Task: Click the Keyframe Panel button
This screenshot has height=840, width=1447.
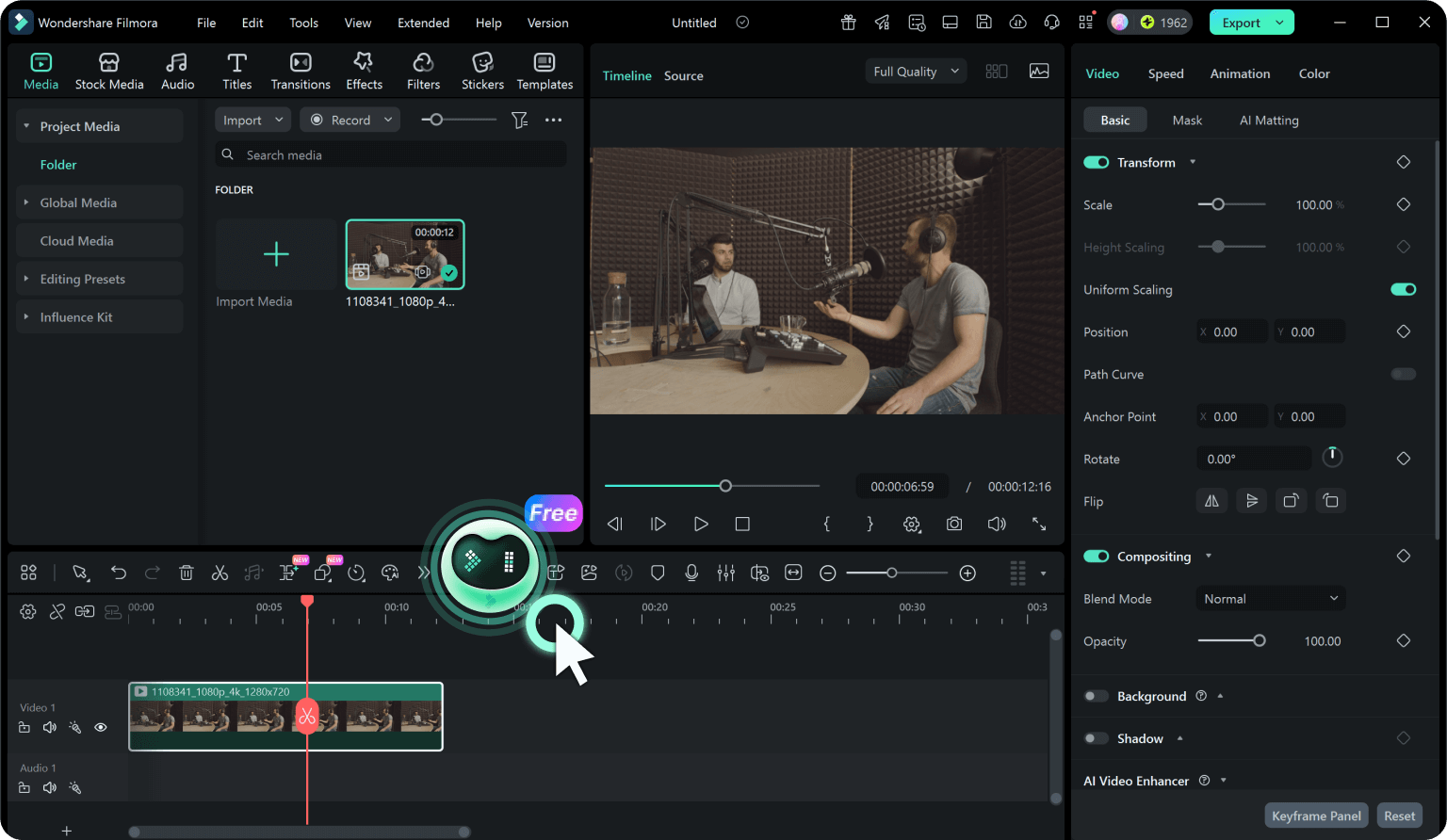Action: tap(1316, 816)
